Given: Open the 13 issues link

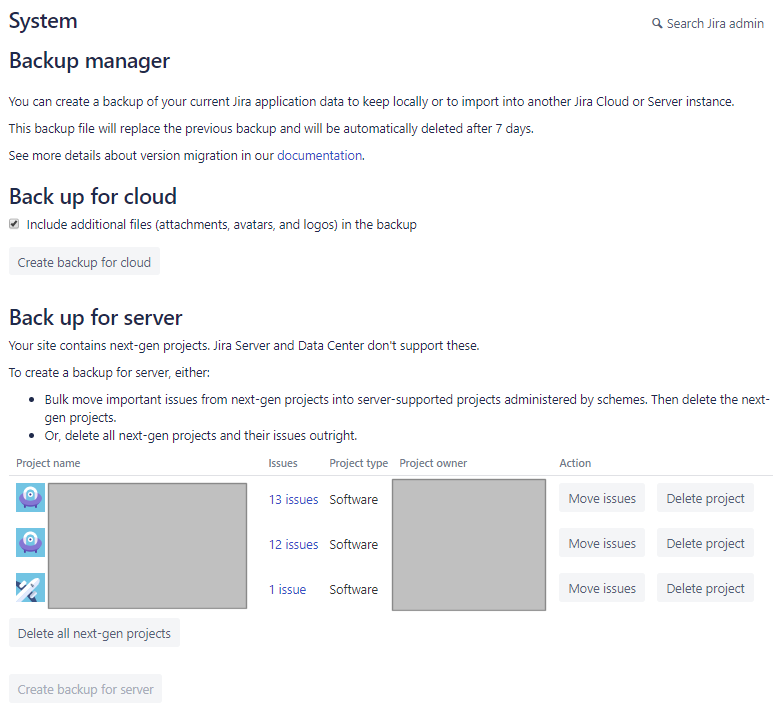Looking at the screenshot, I should pyautogui.click(x=293, y=500).
